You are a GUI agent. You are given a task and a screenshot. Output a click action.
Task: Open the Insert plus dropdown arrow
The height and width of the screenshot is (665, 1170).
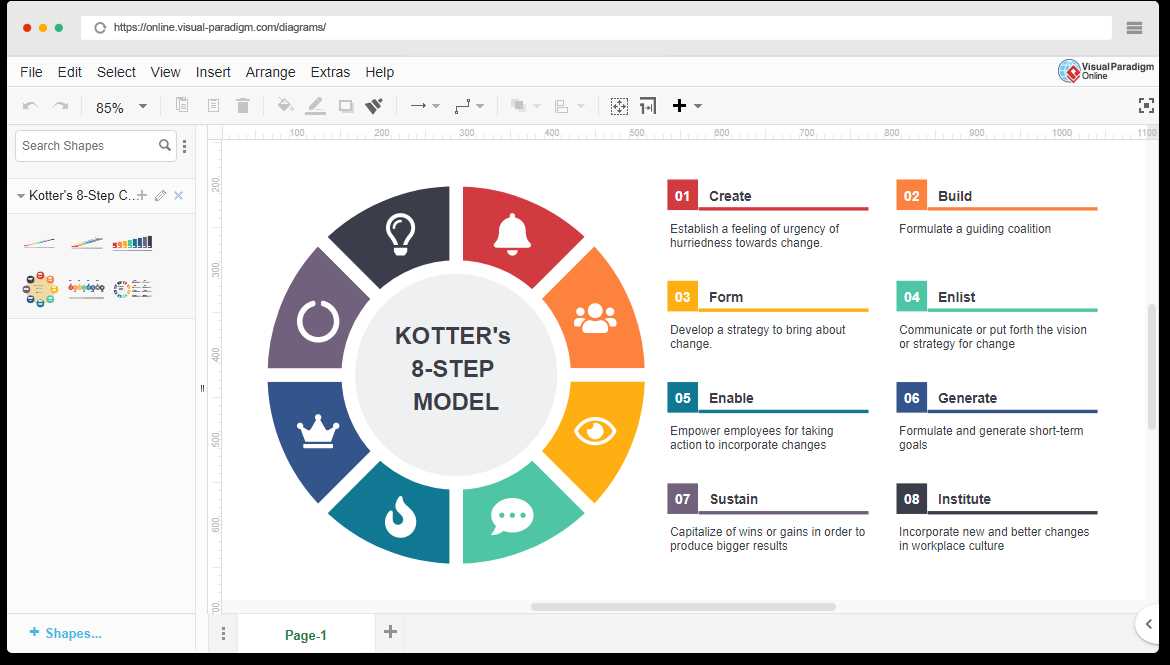tap(698, 106)
